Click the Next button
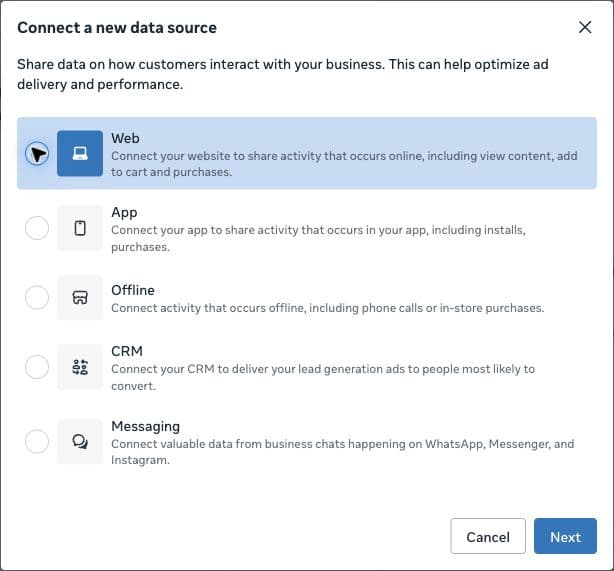614x571 pixels. click(x=565, y=536)
